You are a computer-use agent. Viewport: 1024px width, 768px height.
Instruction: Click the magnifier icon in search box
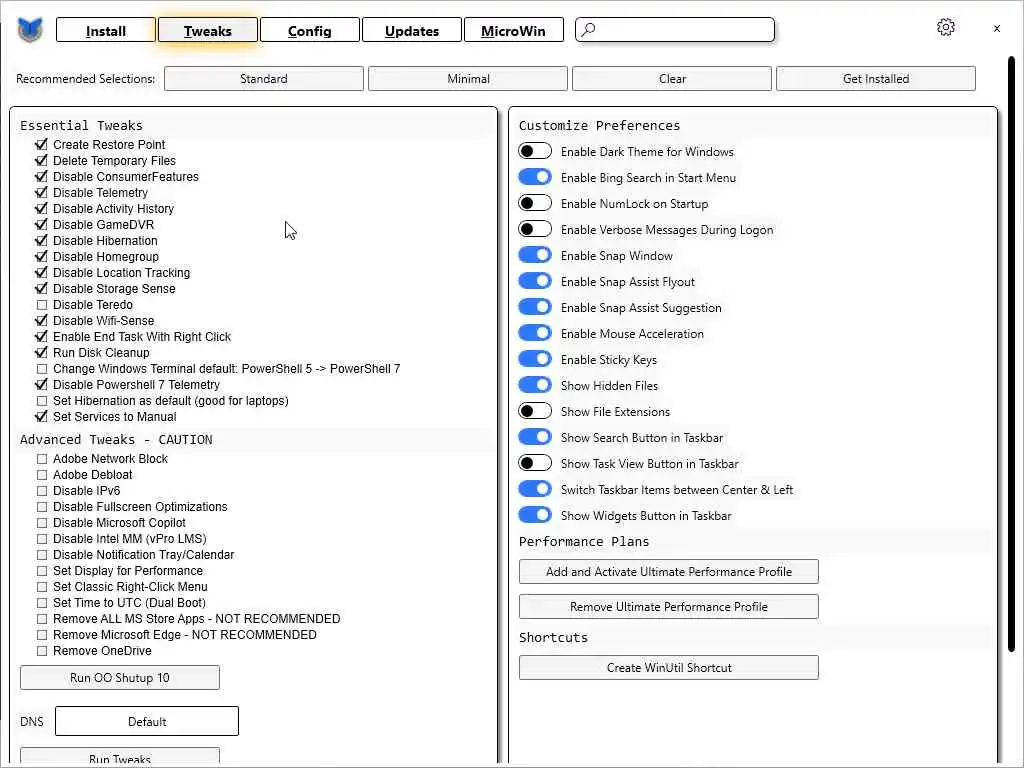coord(588,30)
